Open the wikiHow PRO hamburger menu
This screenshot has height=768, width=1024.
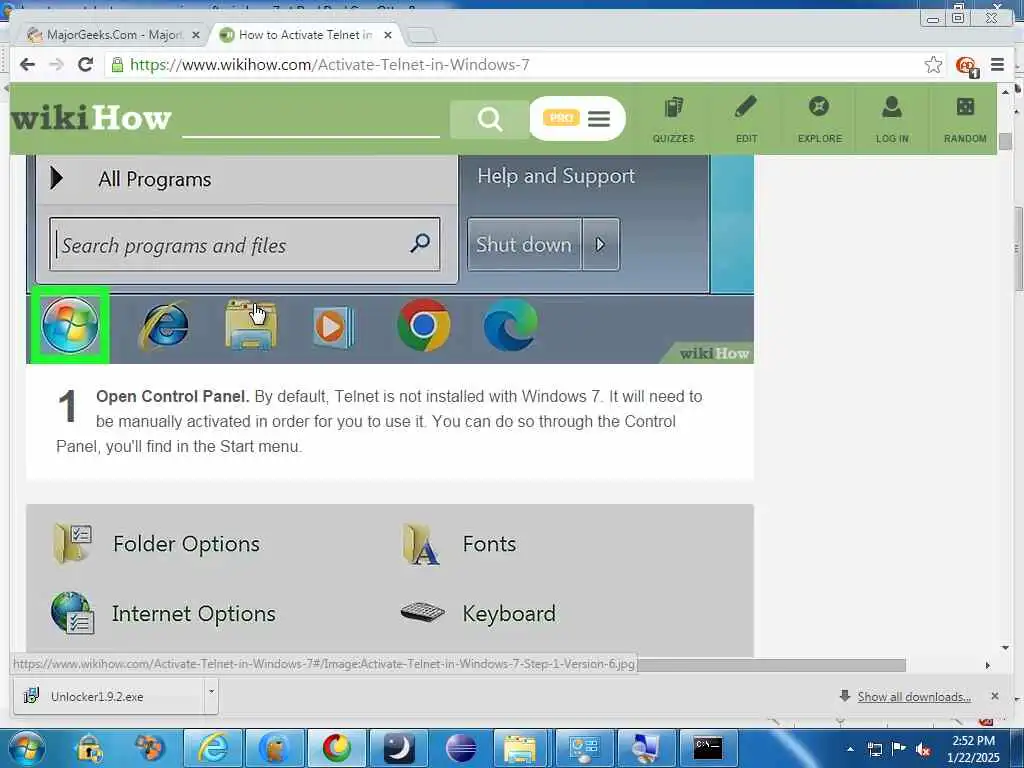pos(598,119)
